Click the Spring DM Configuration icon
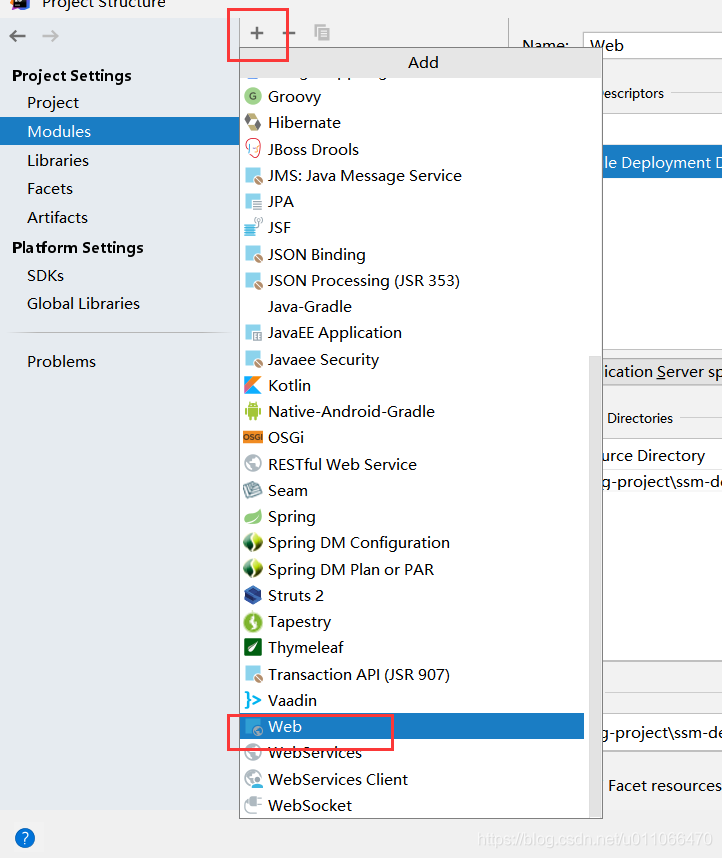Image resolution: width=722 pixels, height=858 pixels. pyautogui.click(x=253, y=542)
